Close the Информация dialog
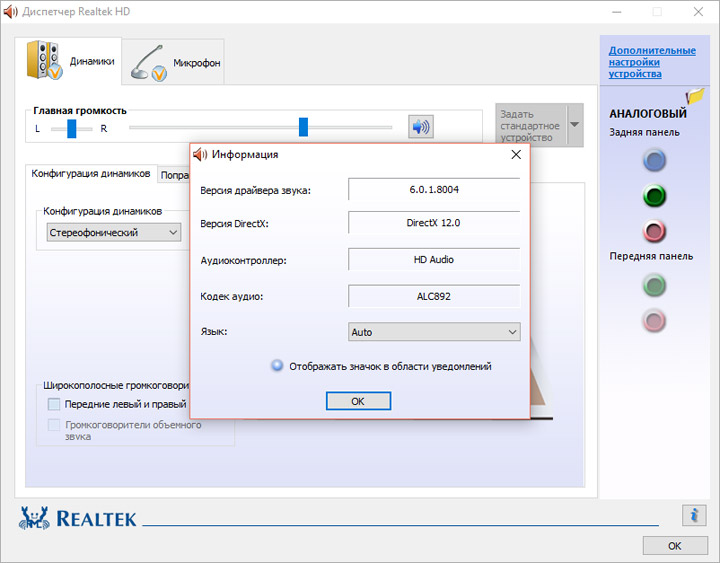This screenshot has width=720, height=563. tap(516, 155)
